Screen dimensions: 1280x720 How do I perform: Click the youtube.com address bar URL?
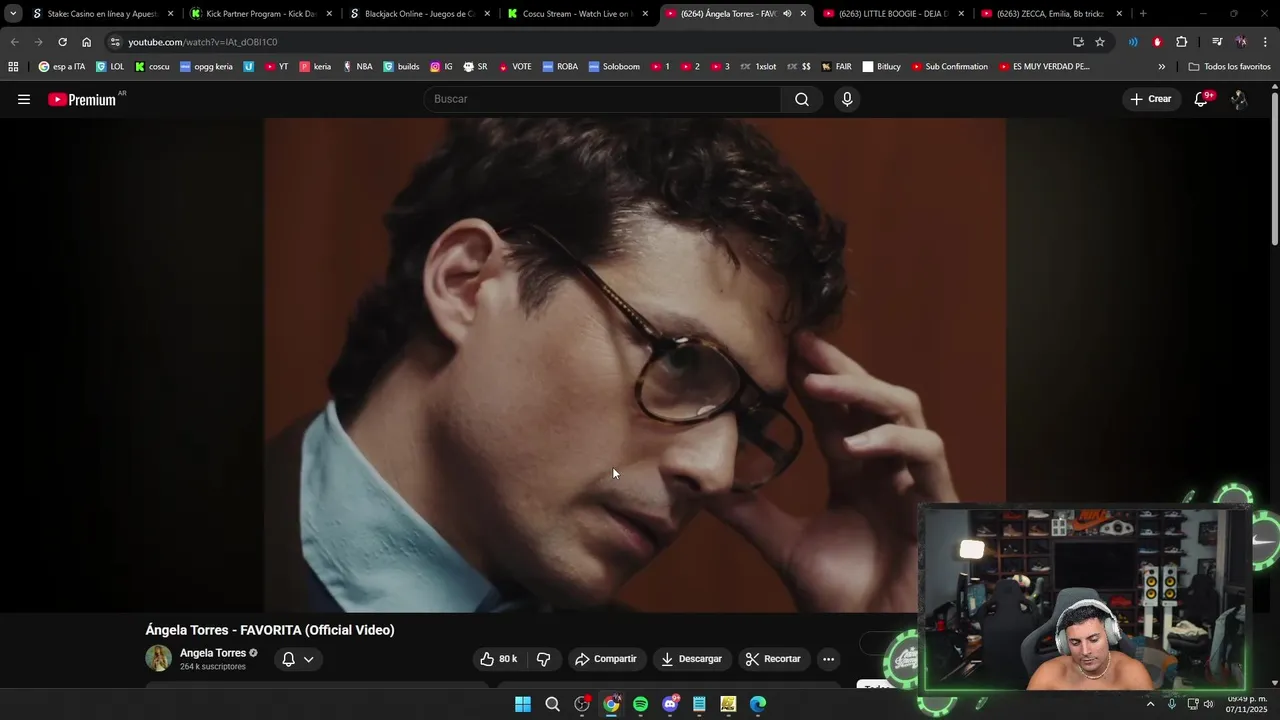[202, 42]
